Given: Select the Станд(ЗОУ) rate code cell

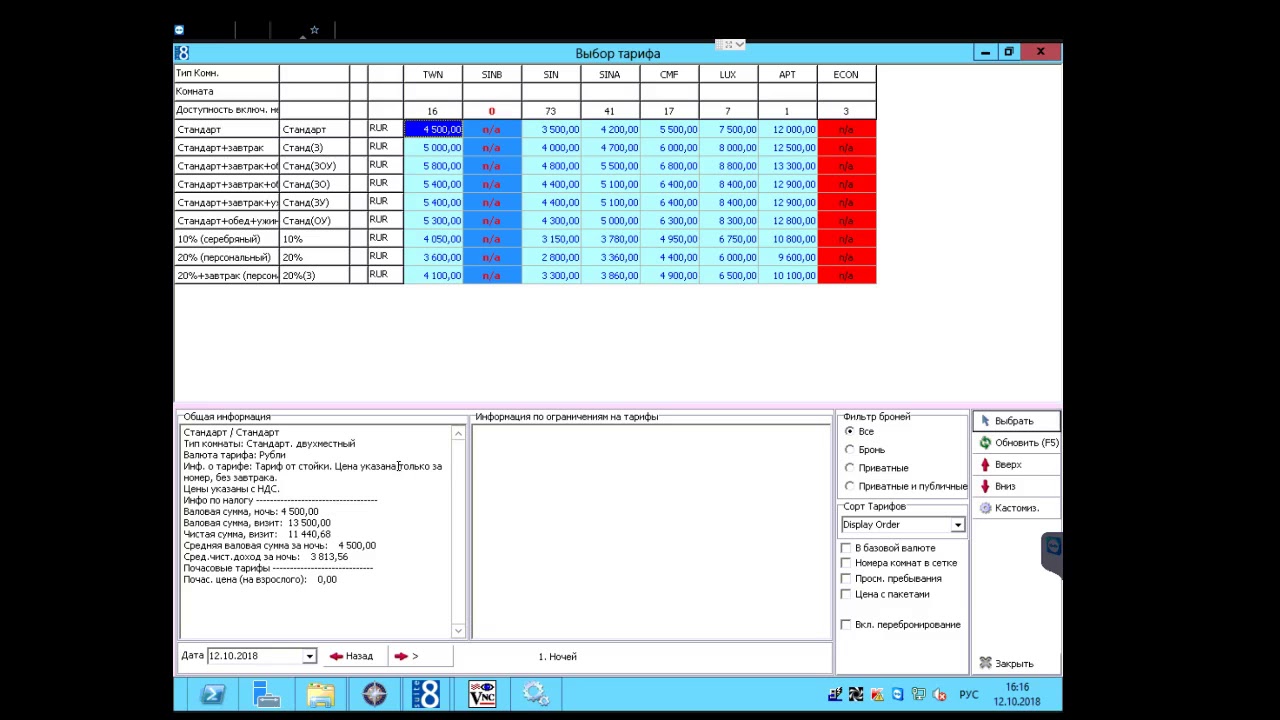Looking at the screenshot, I should point(314,166).
